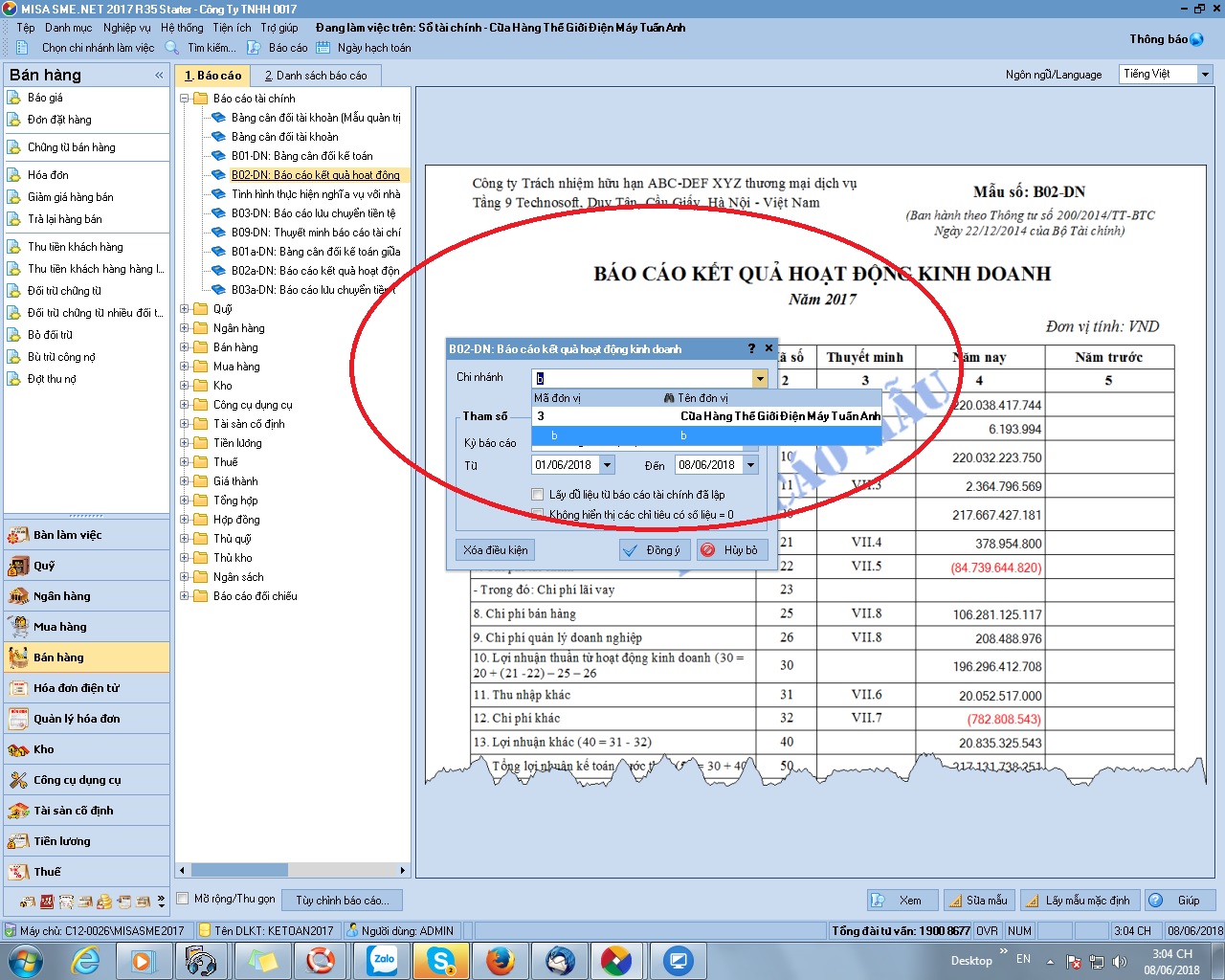
Task: Click the Bàn làm việc module icon
Action: 18,535
